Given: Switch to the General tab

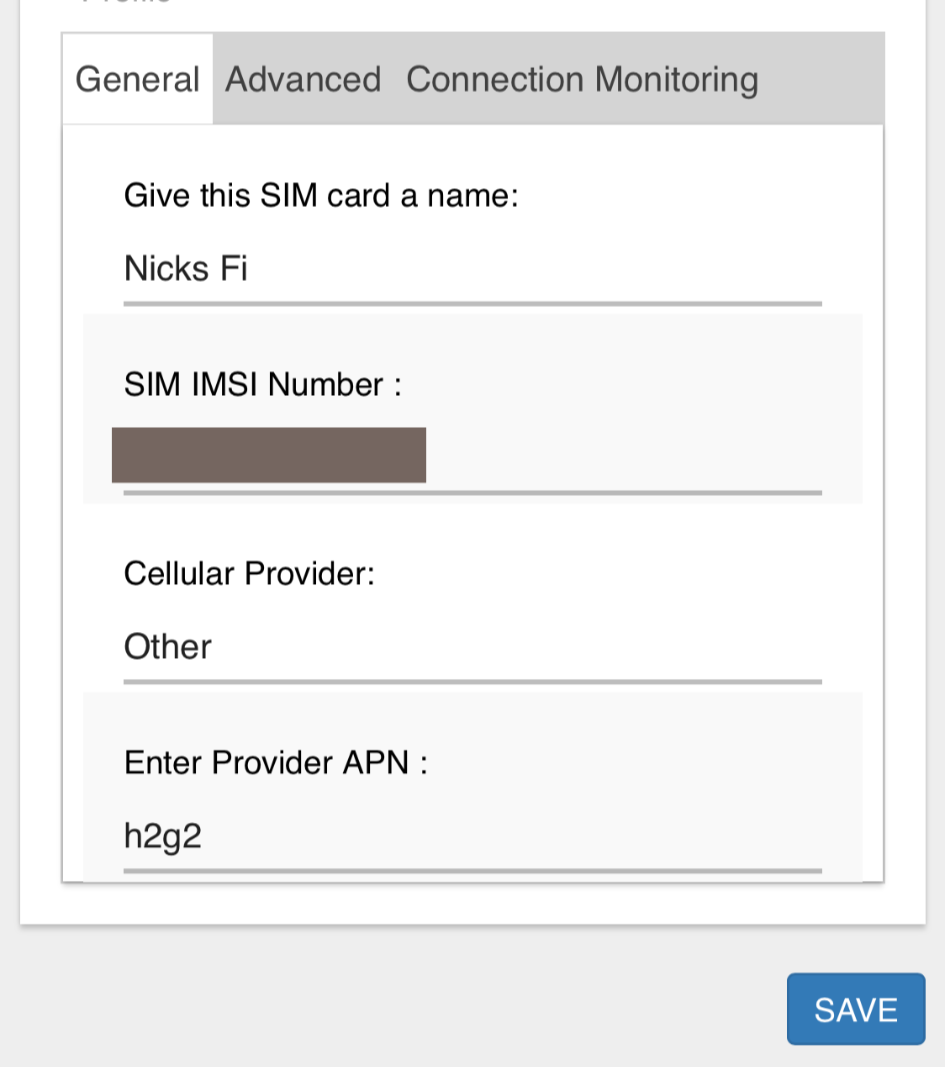Looking at the screenshot, I should tap(138, 80).
